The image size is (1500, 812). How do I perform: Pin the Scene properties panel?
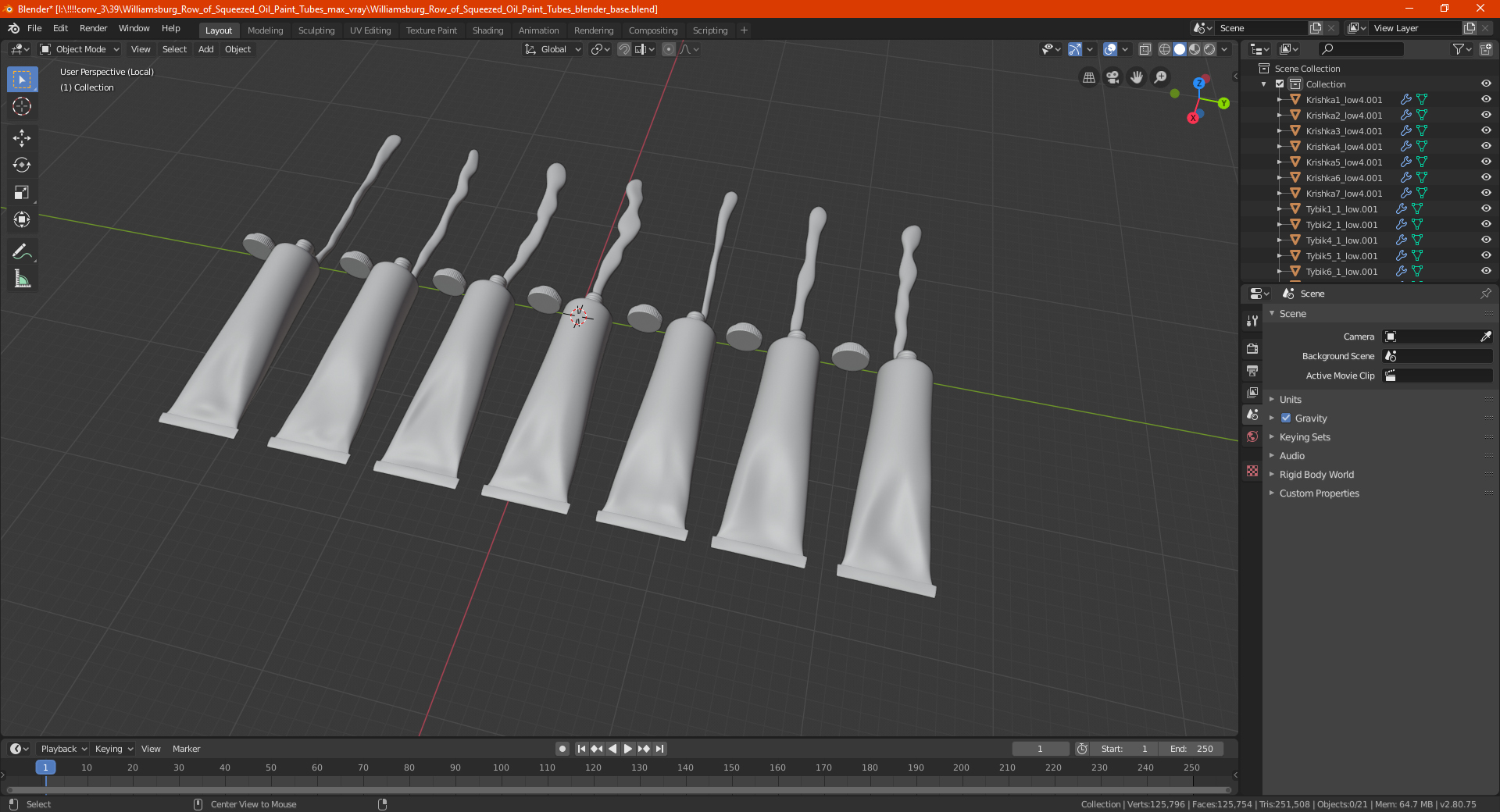tap(1485, 294)
